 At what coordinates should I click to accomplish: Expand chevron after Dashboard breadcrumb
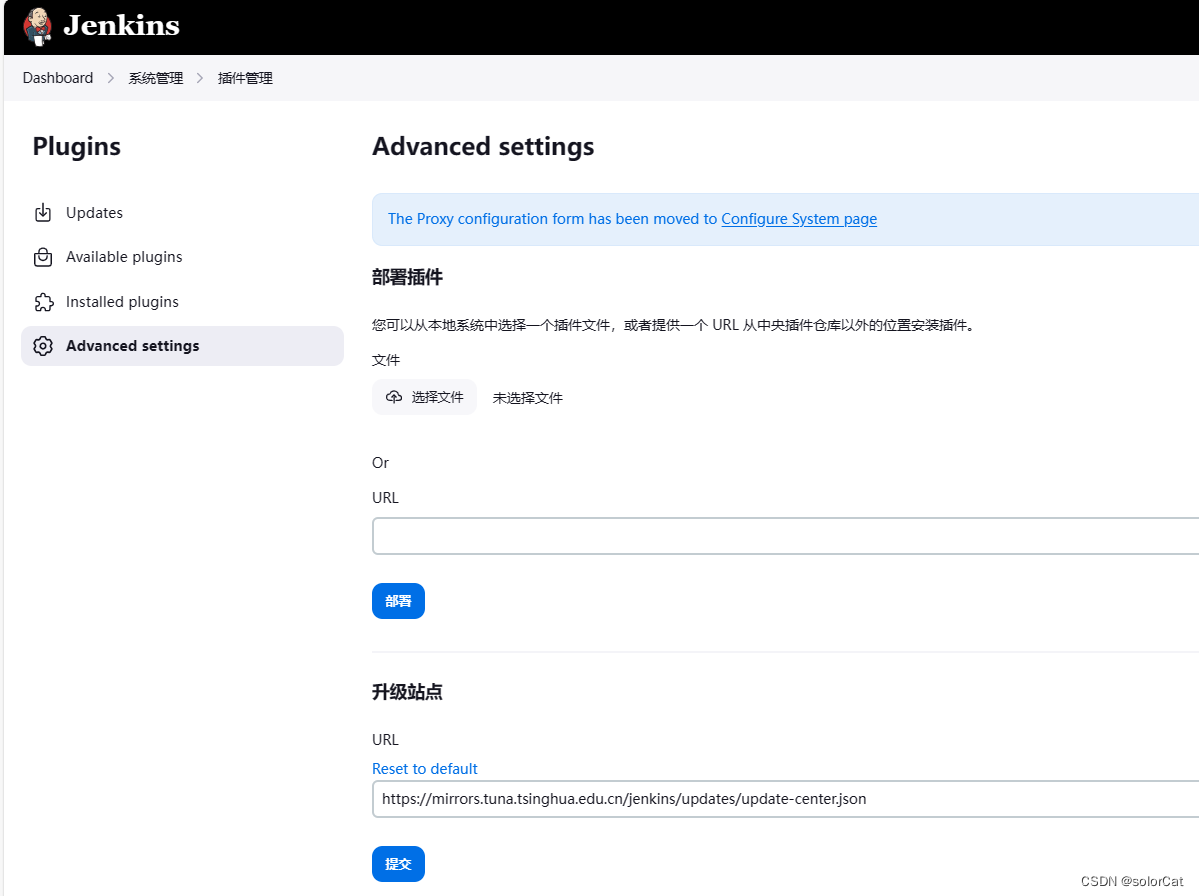[111, 78]
